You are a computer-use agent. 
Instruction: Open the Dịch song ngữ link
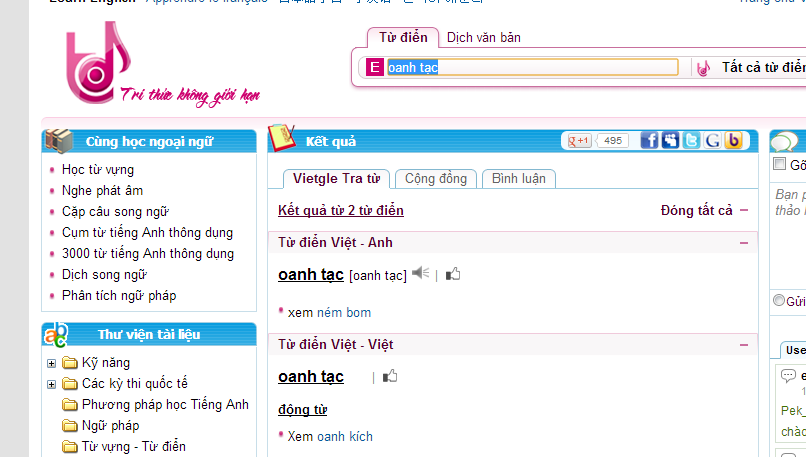point(104,275)
